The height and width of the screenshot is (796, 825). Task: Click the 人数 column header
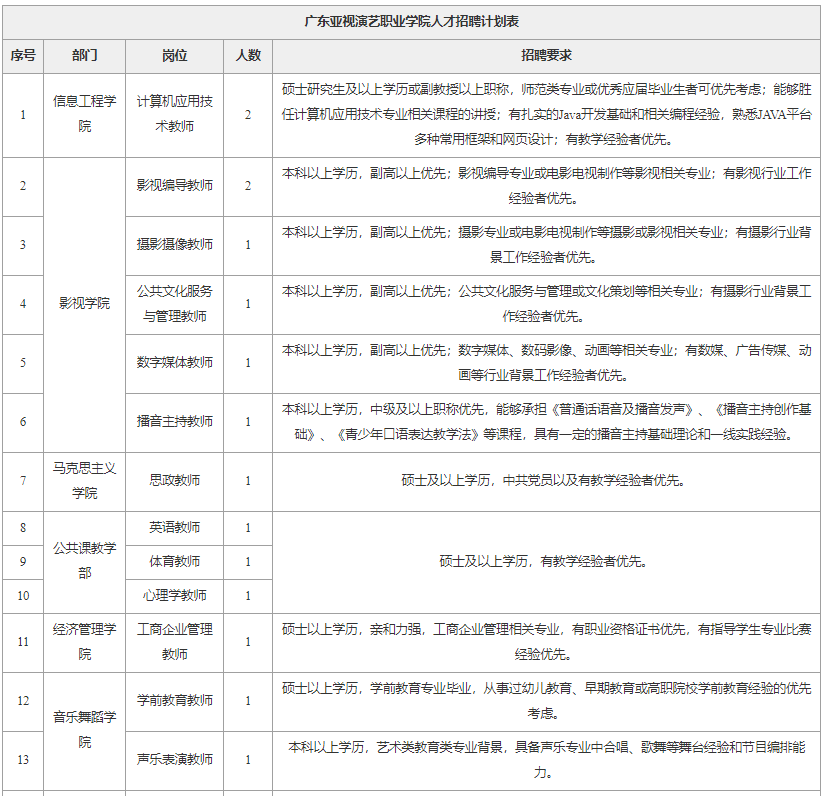(x=248, y=56)
